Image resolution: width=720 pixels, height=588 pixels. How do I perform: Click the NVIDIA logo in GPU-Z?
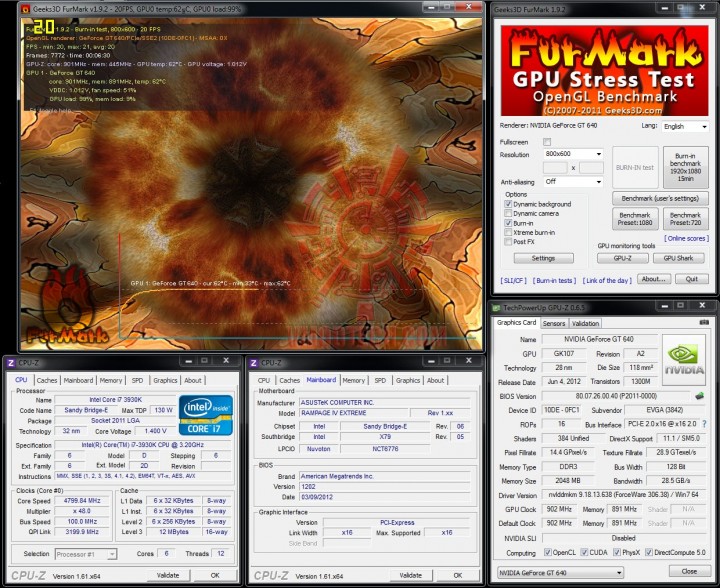click(x=684, y=360)
